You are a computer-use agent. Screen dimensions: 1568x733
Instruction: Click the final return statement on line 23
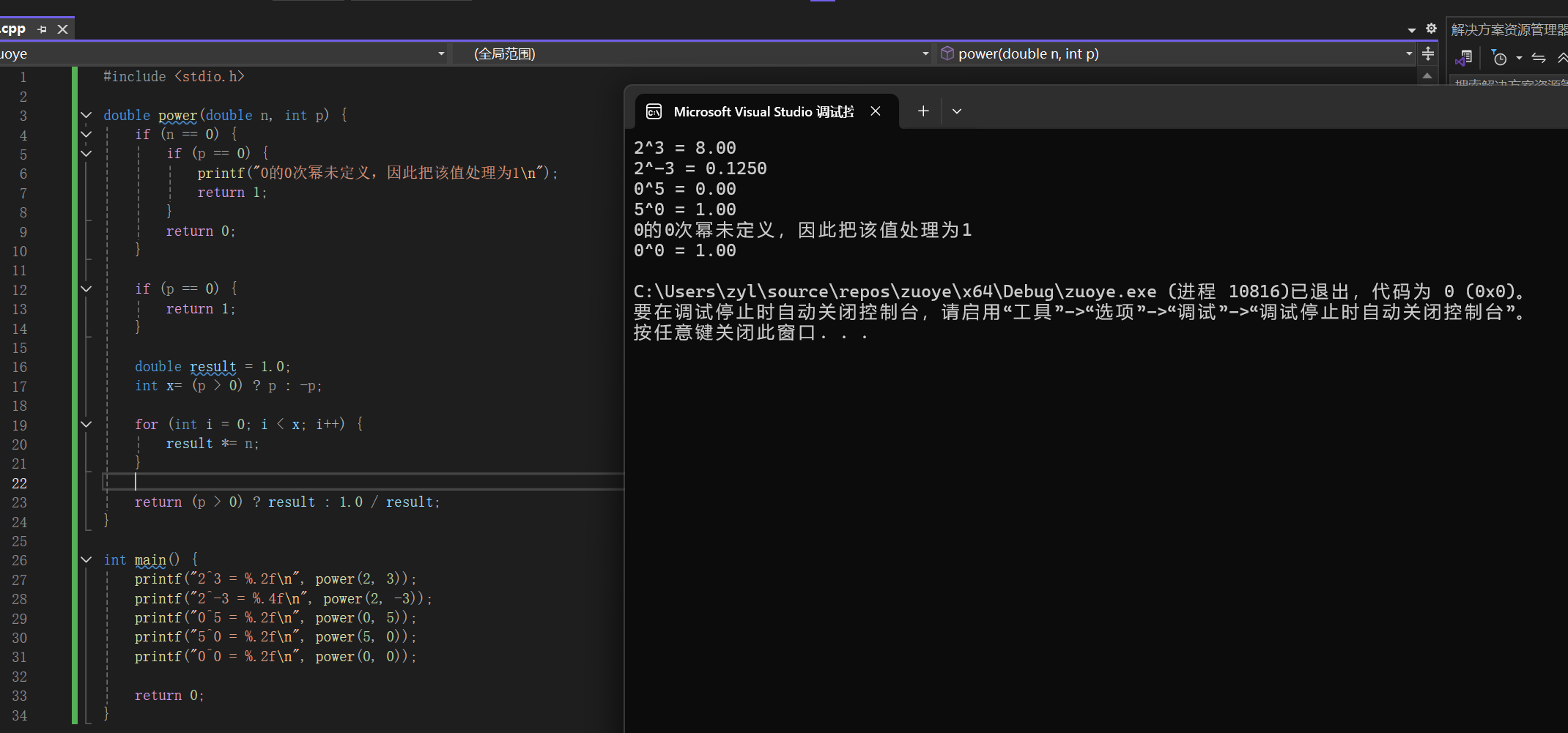point(287,502)
